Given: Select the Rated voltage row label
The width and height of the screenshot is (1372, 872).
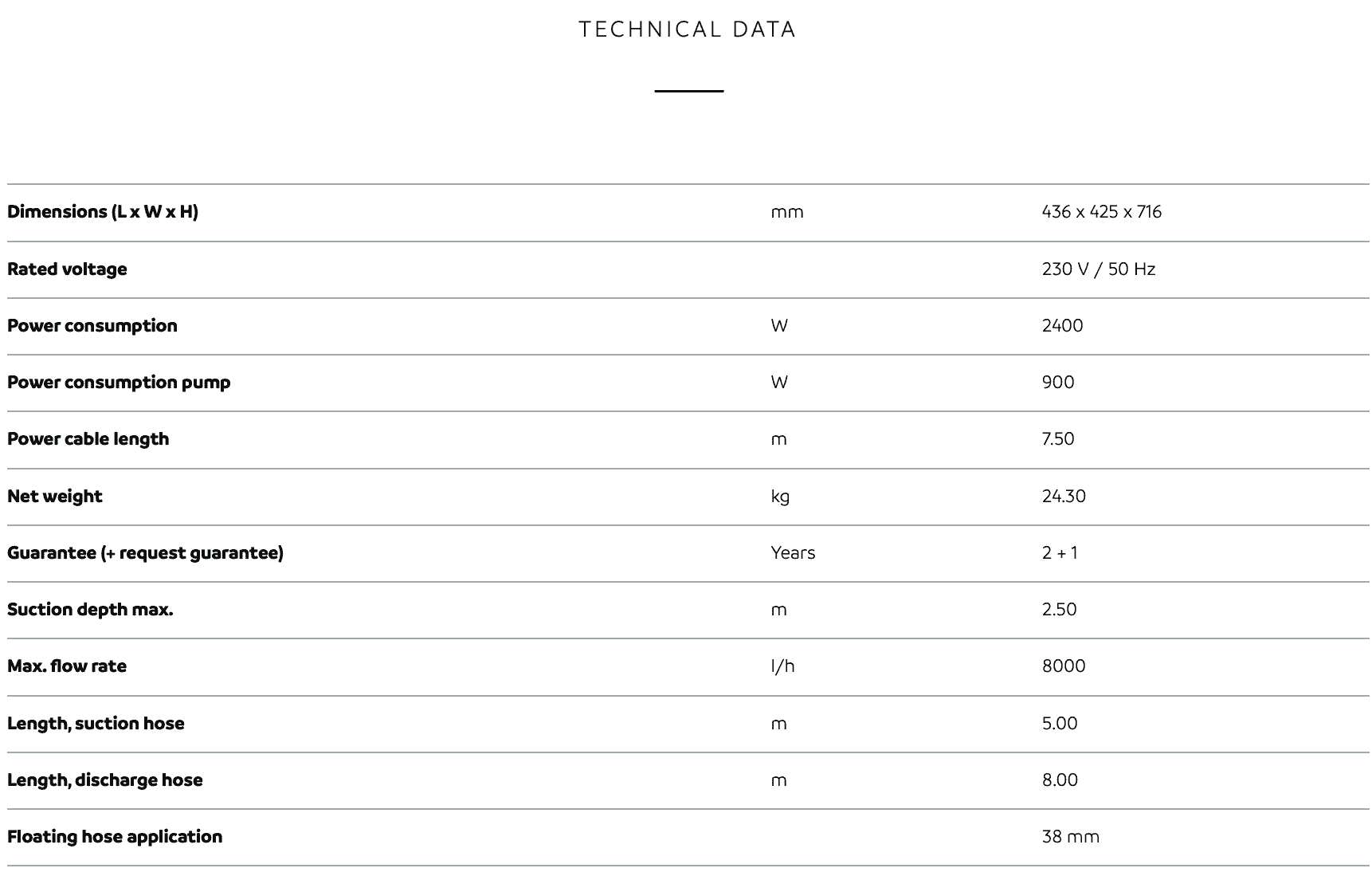Looking at the screenshot, I should (x=67, y=269).
